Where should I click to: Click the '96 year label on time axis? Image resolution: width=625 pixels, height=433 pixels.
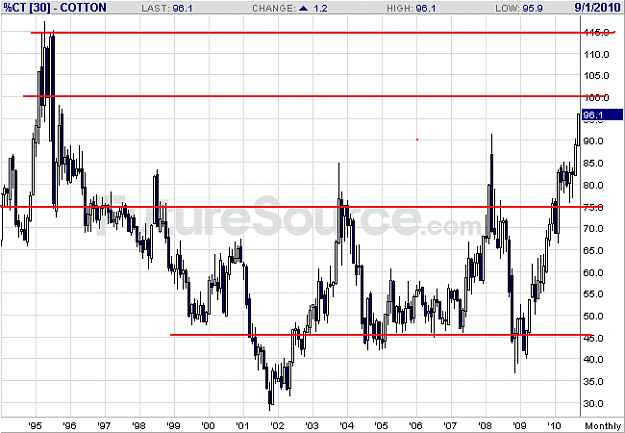(x=69, y=425)
